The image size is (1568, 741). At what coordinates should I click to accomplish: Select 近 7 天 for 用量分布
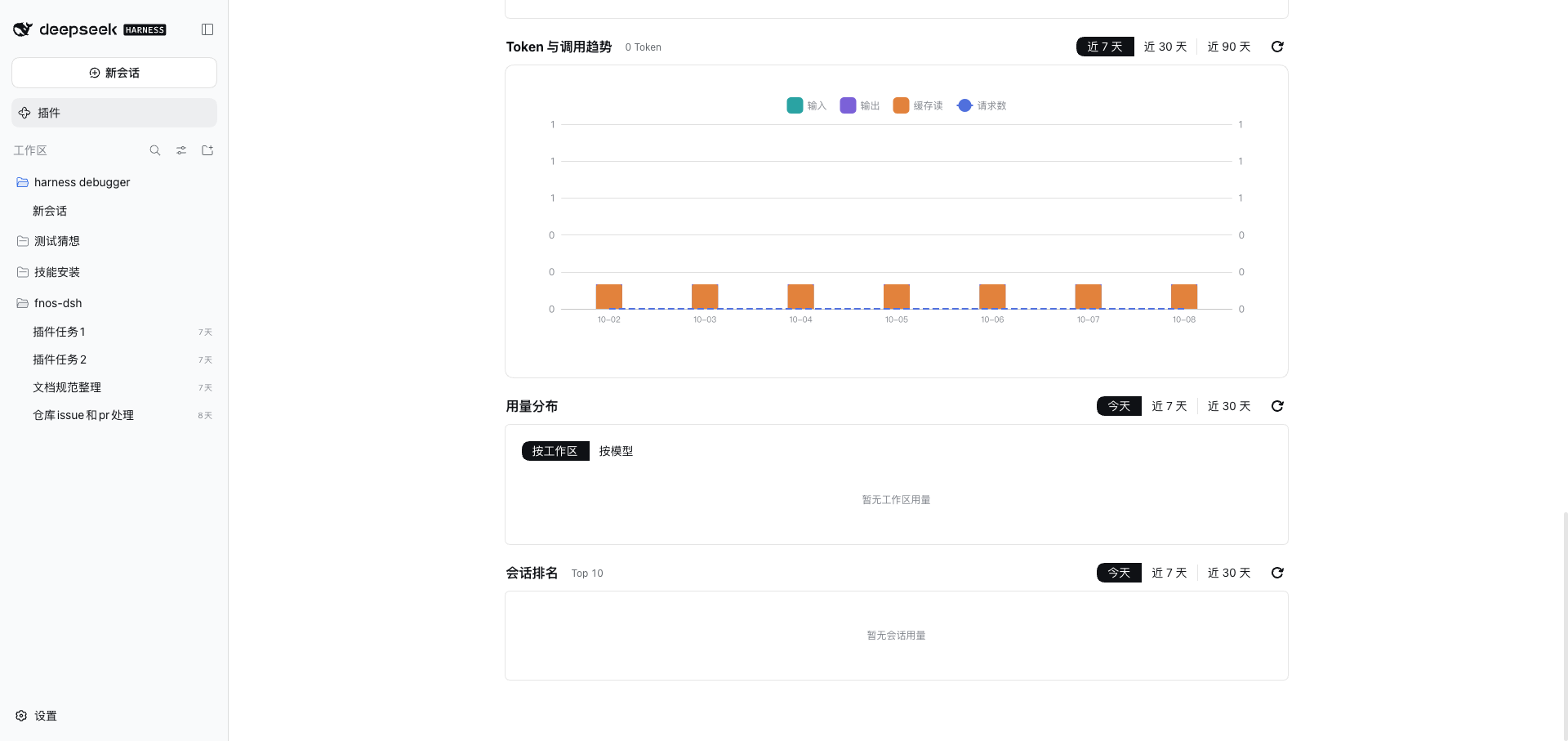click(x=1169, y=406)
